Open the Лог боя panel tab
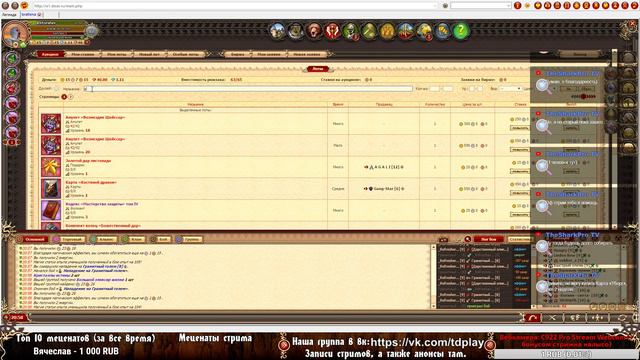 489,239
